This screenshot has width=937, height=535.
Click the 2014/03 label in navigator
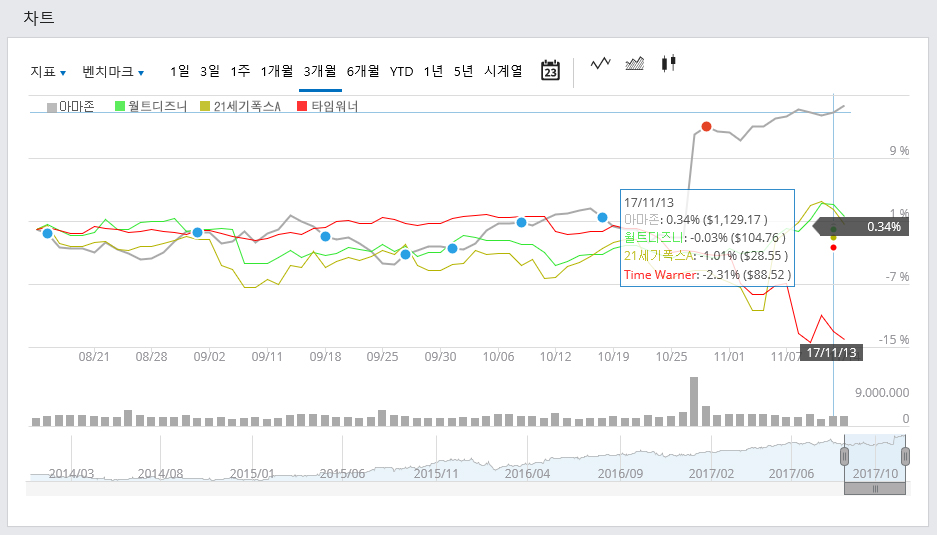pos(71,473)
